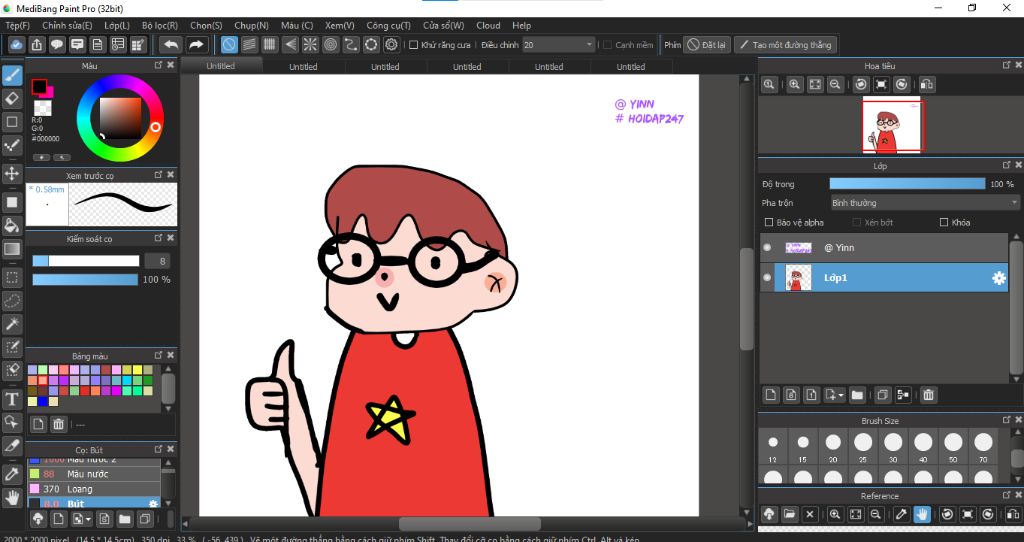1024x542 pixels.
Task: Select the @ Yinn layer row
Action: click(884, 247)
